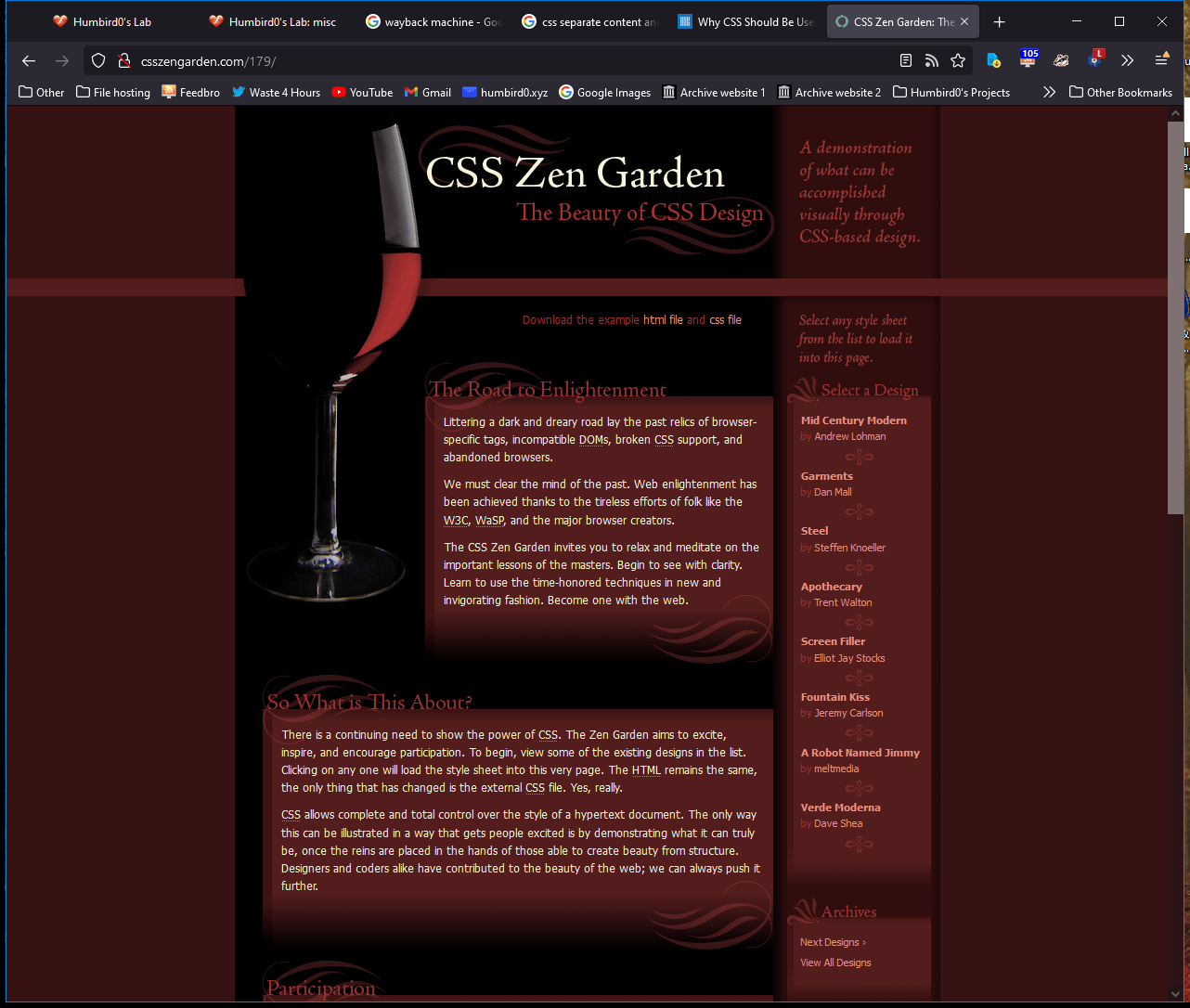Click the browser back arrow

29,61
